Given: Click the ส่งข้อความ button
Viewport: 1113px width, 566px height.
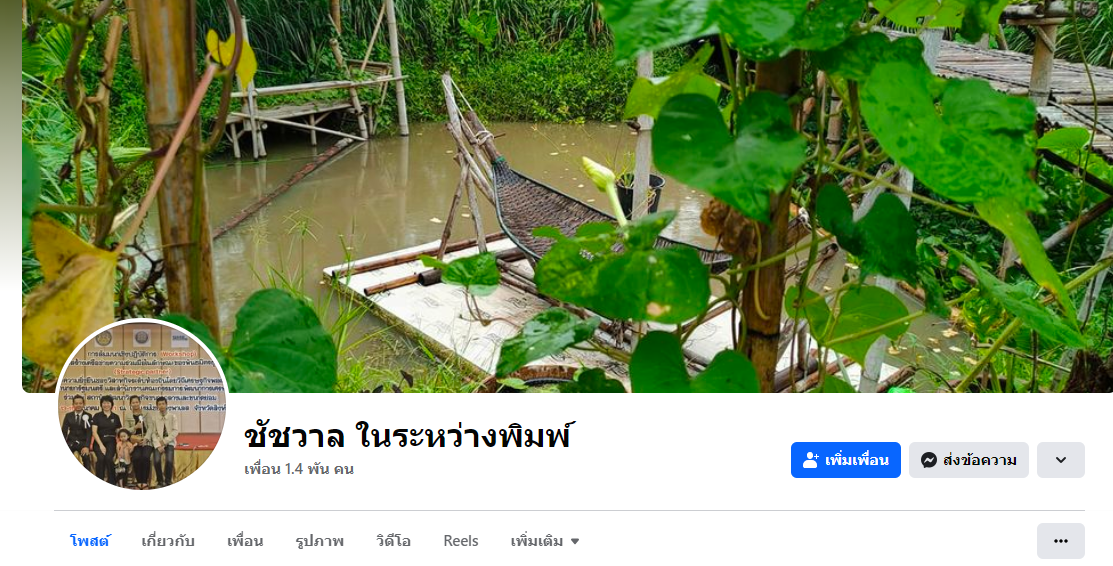Looking at the screenshot, I should coord(969,460).
